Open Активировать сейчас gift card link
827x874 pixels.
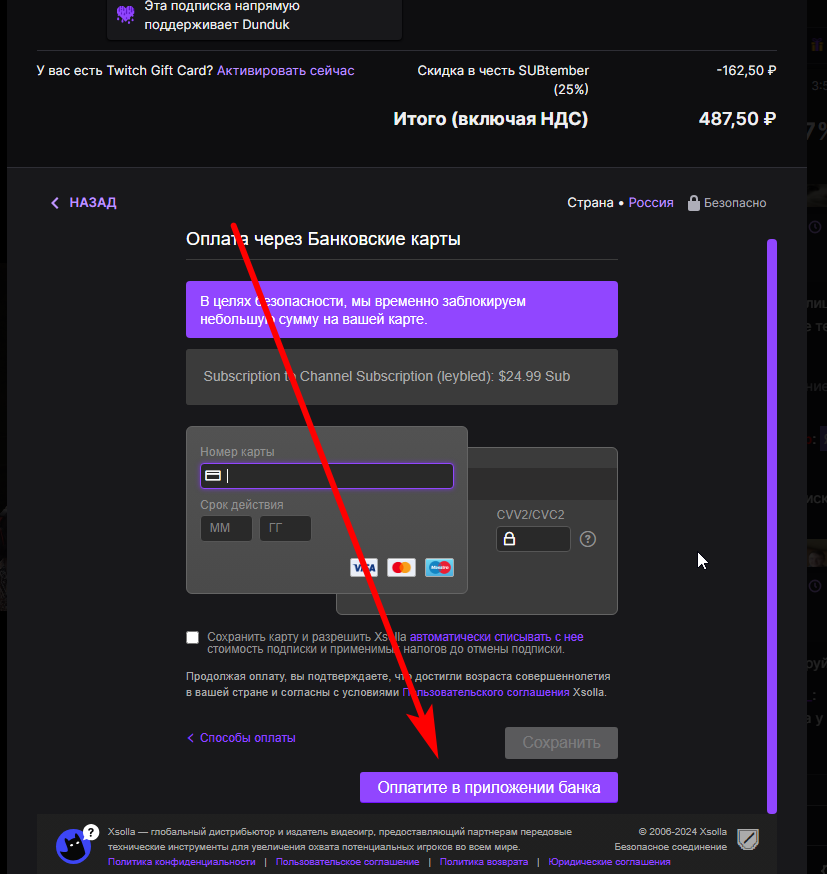[285, 71]
